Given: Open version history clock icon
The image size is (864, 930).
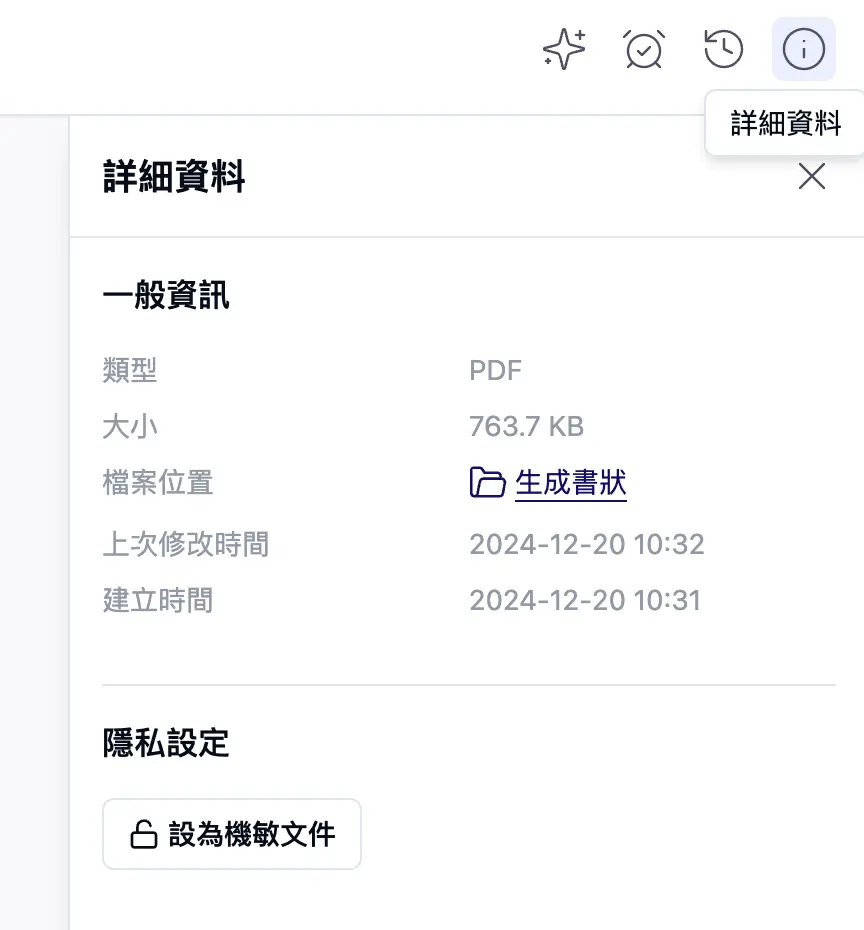Looking at the screenshot, I should [x=723, y=49].
